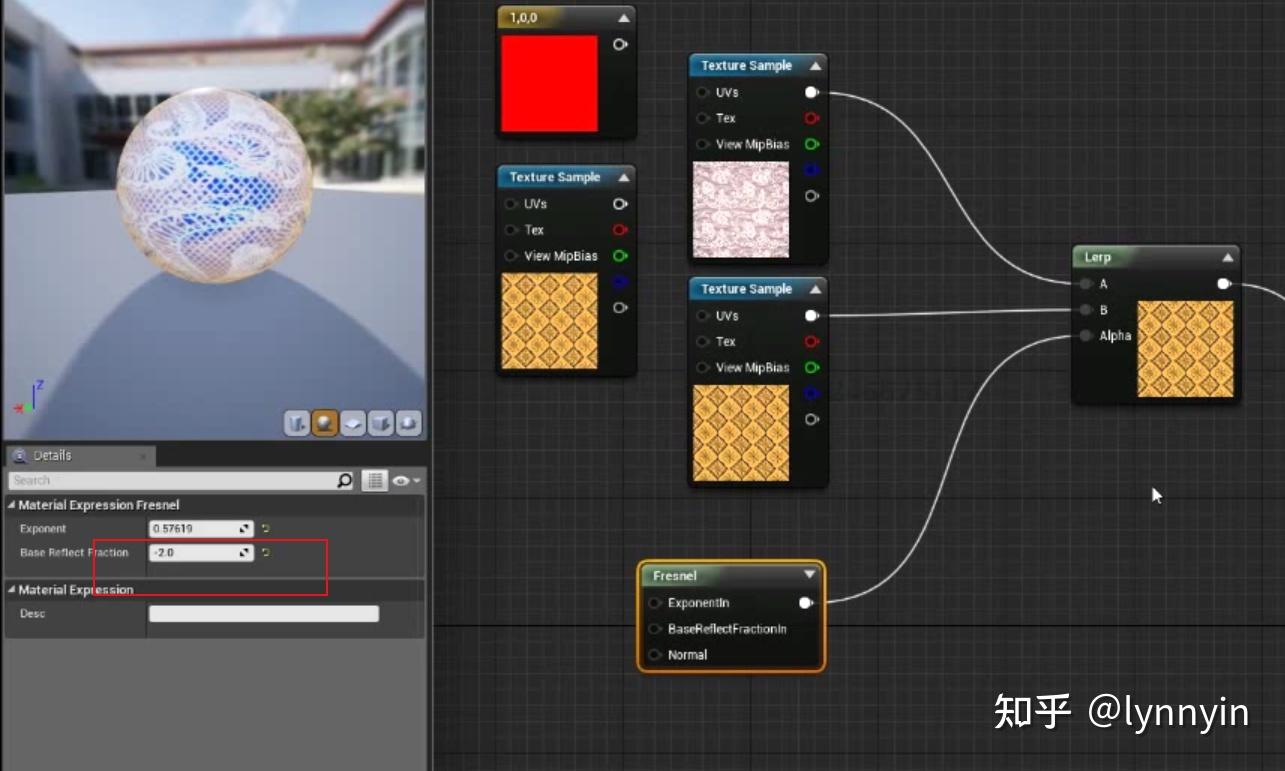Reset Exponent to its default value

click(264, 528)
